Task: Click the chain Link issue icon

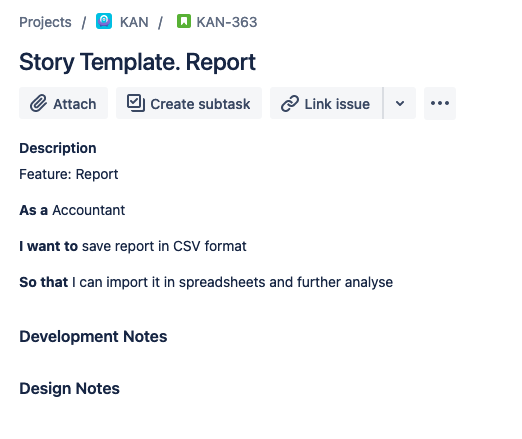Action: pyautogui.click(x=290, y=104)
